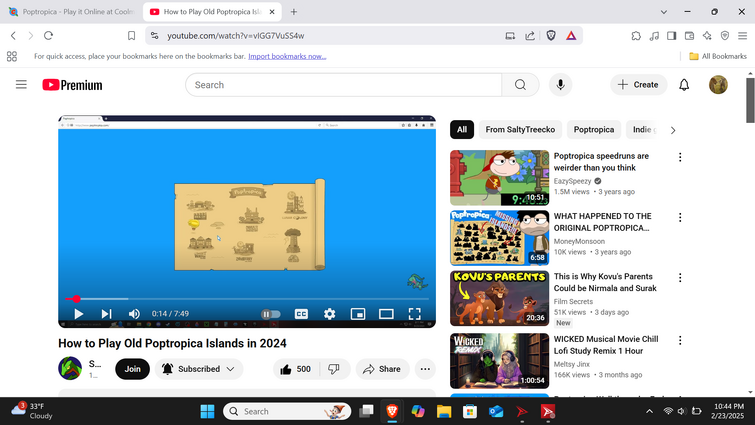
Task: Open the Kovu's Parents video thumbnail
Action: [499, 298]
